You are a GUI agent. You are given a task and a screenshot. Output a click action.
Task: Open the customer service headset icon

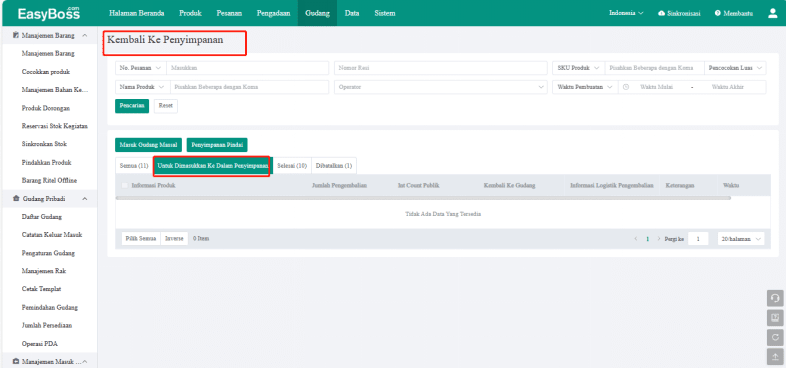point(774,298)
